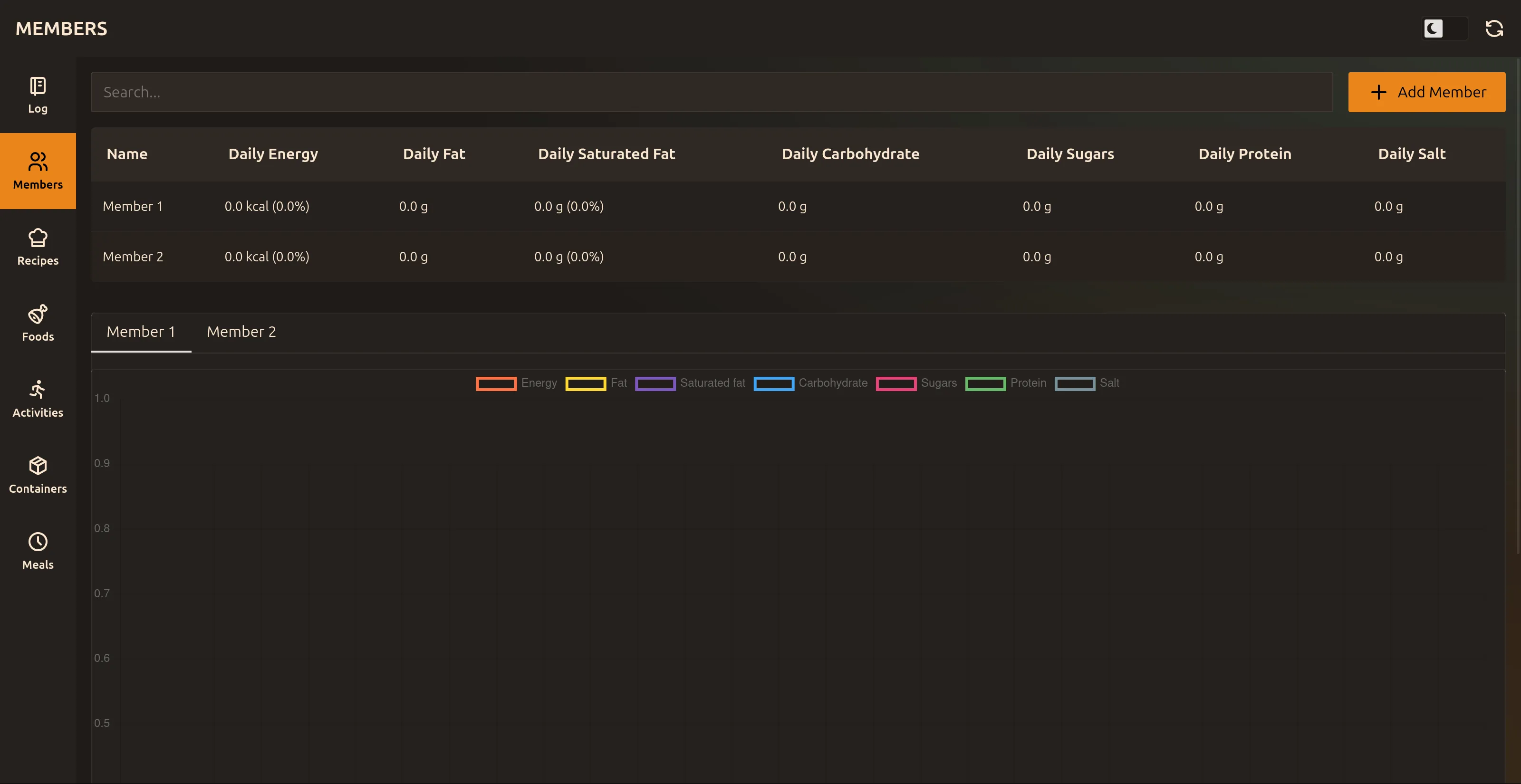The width and height of the screenshot is (1521, 784).
Task: Open Recipes chef hat icon
Action: [38, 238]
